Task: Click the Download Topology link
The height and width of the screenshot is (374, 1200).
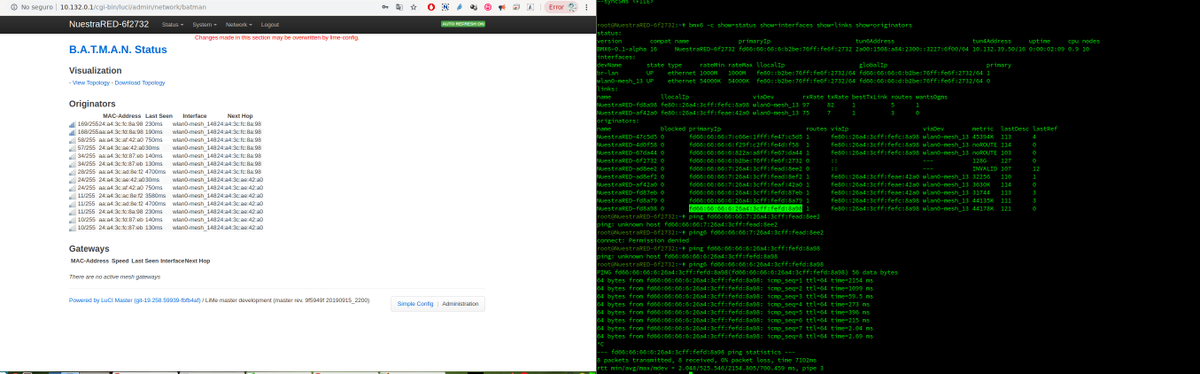Action: click(140, 83)
